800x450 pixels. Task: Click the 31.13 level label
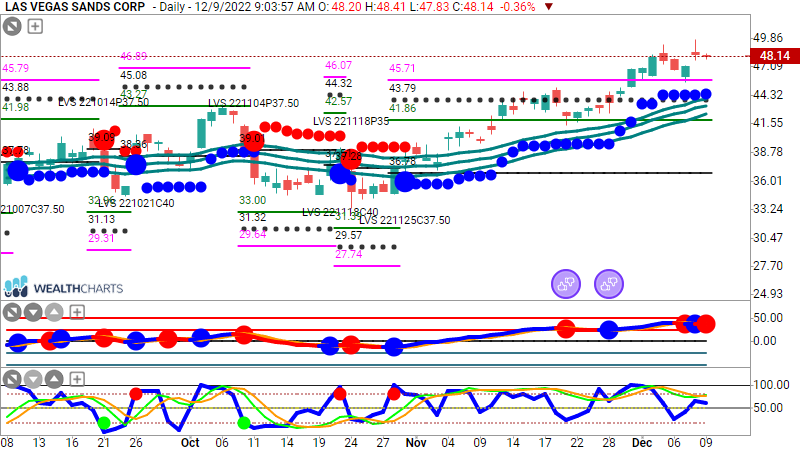pos(102,219)
